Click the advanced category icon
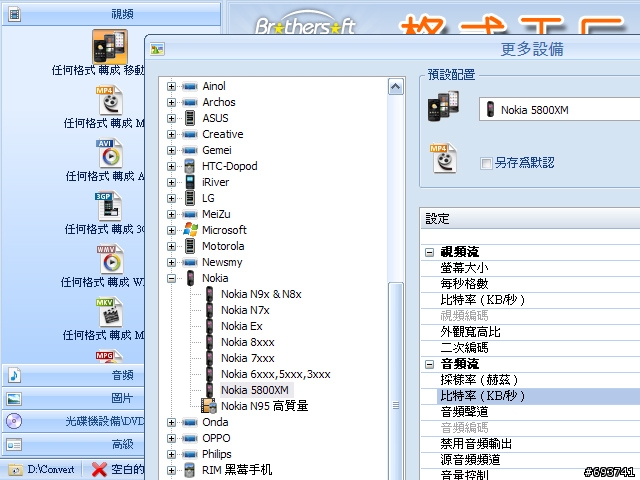 click(14, 444)
